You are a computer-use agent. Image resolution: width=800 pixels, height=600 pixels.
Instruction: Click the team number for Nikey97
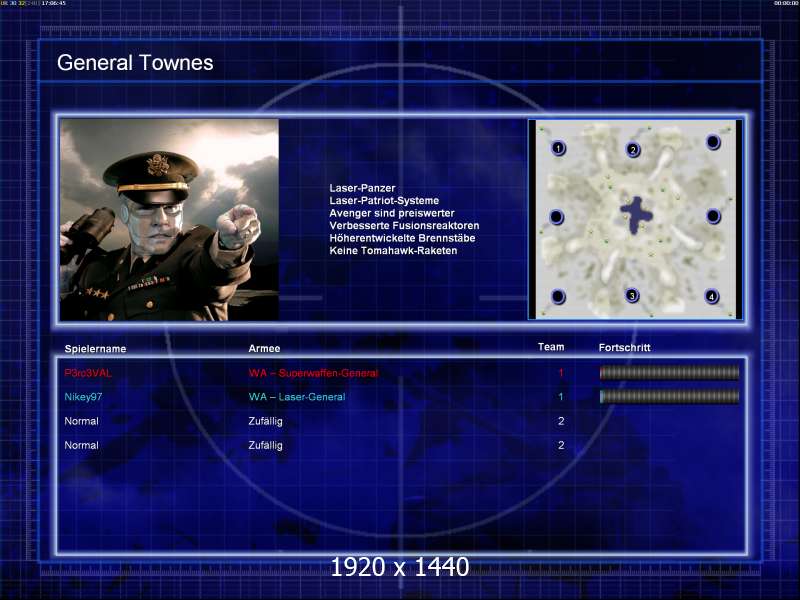(561, 396)
